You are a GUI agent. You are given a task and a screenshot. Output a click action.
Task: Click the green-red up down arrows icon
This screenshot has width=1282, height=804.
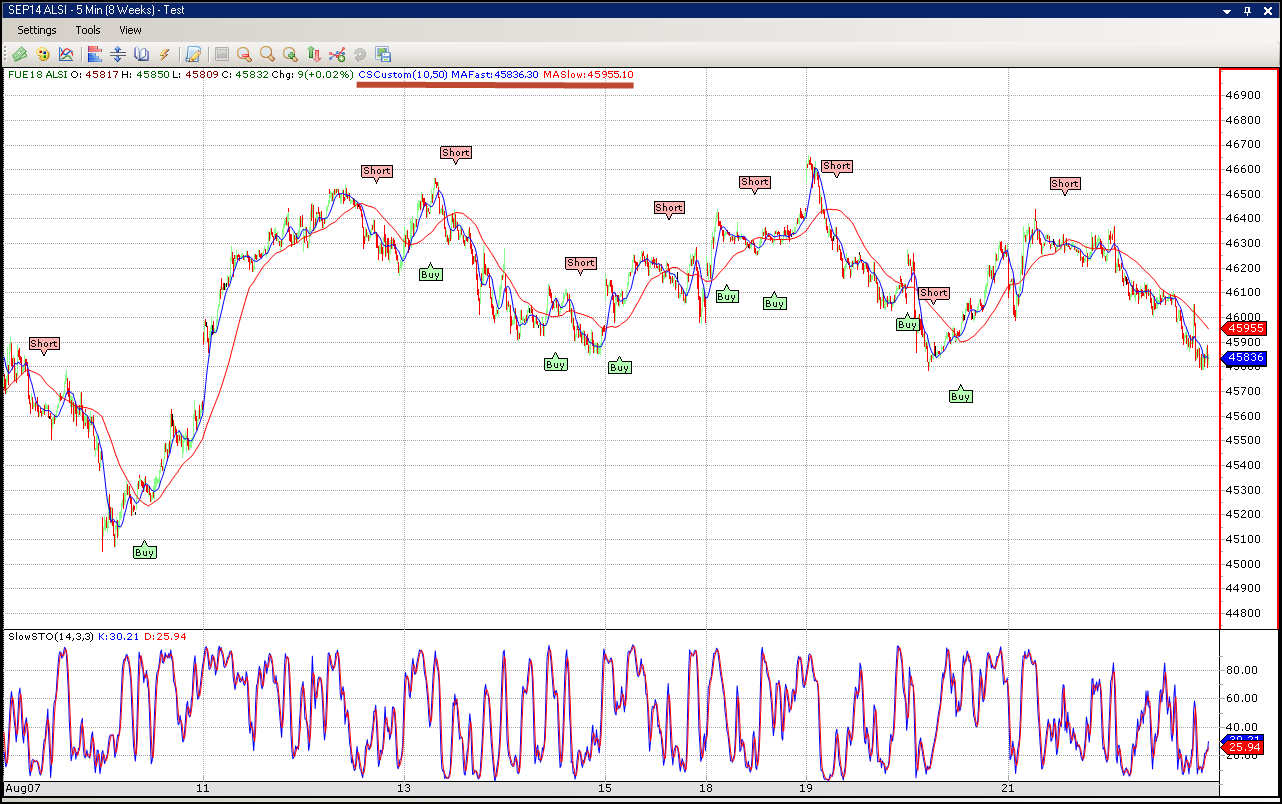pyautogui.click(x=314, y=54)
